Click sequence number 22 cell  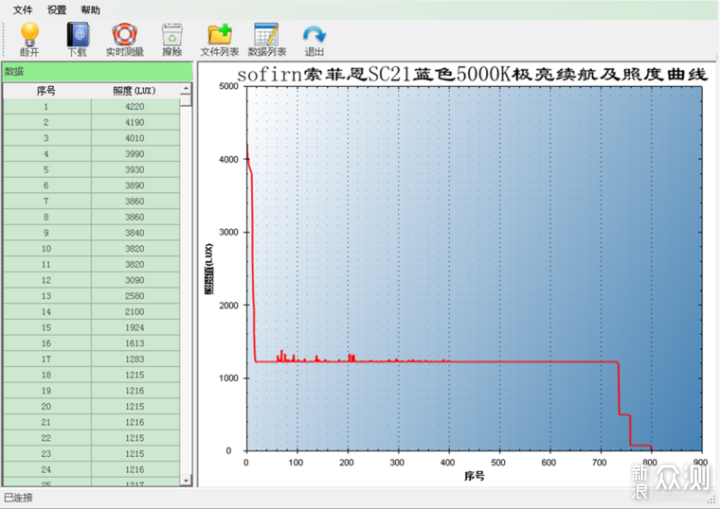click(x=46, y=438)
